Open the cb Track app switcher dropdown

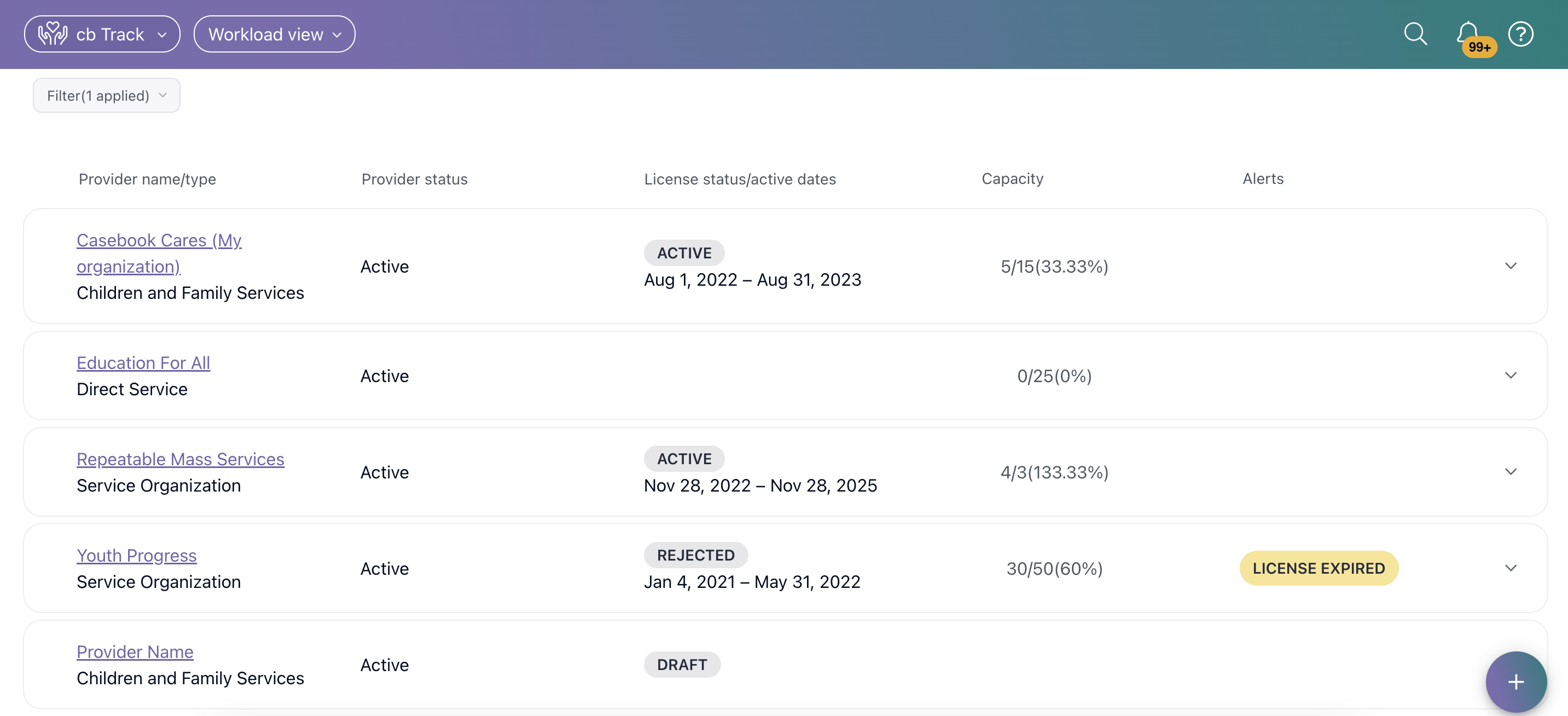pos(102,34)
